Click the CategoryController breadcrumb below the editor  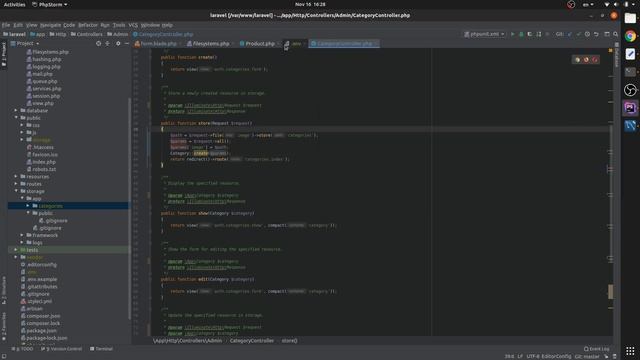pyautogui.click(x=251, y=340)
